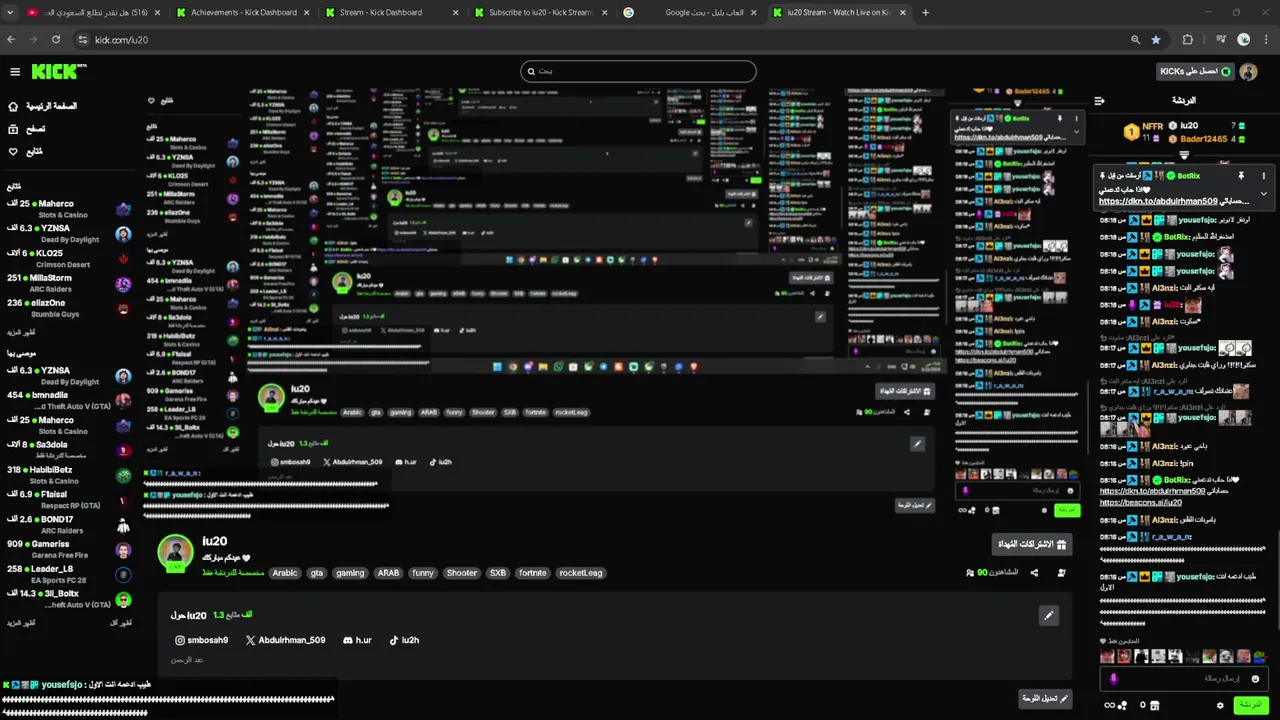
Task: Open the user profile avatar menu
Action: (1248, 72)
